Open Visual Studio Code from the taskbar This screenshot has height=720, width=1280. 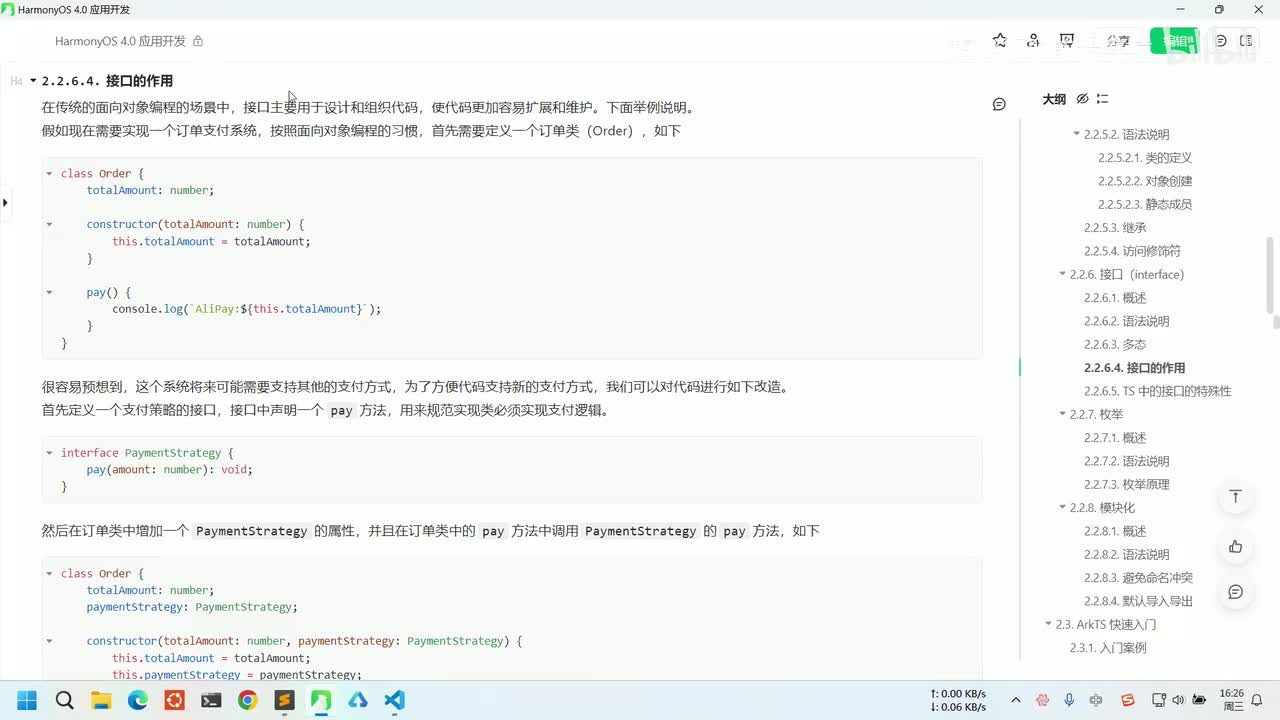[x=395, y=700]
